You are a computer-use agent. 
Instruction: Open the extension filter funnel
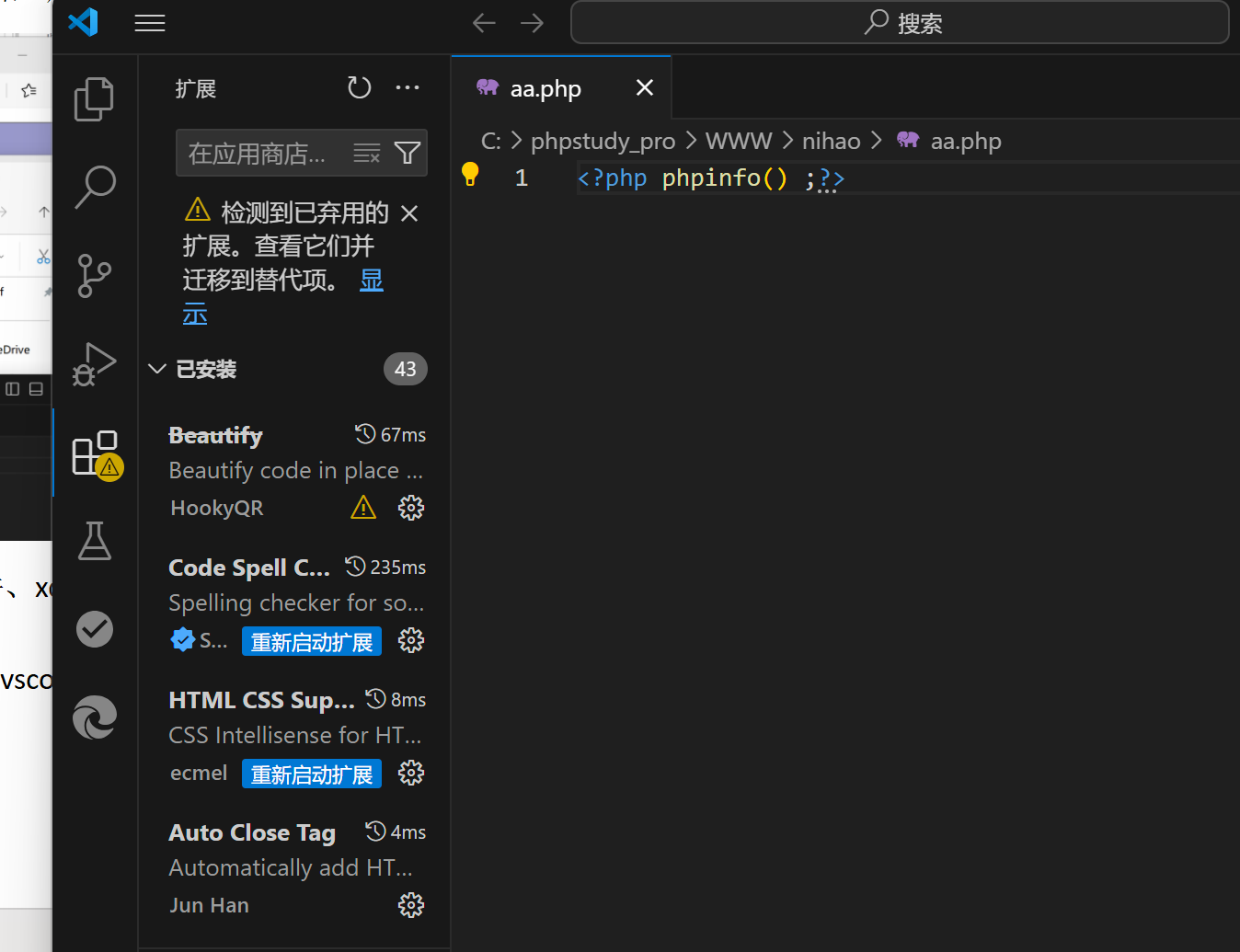[x=408, y=153]
